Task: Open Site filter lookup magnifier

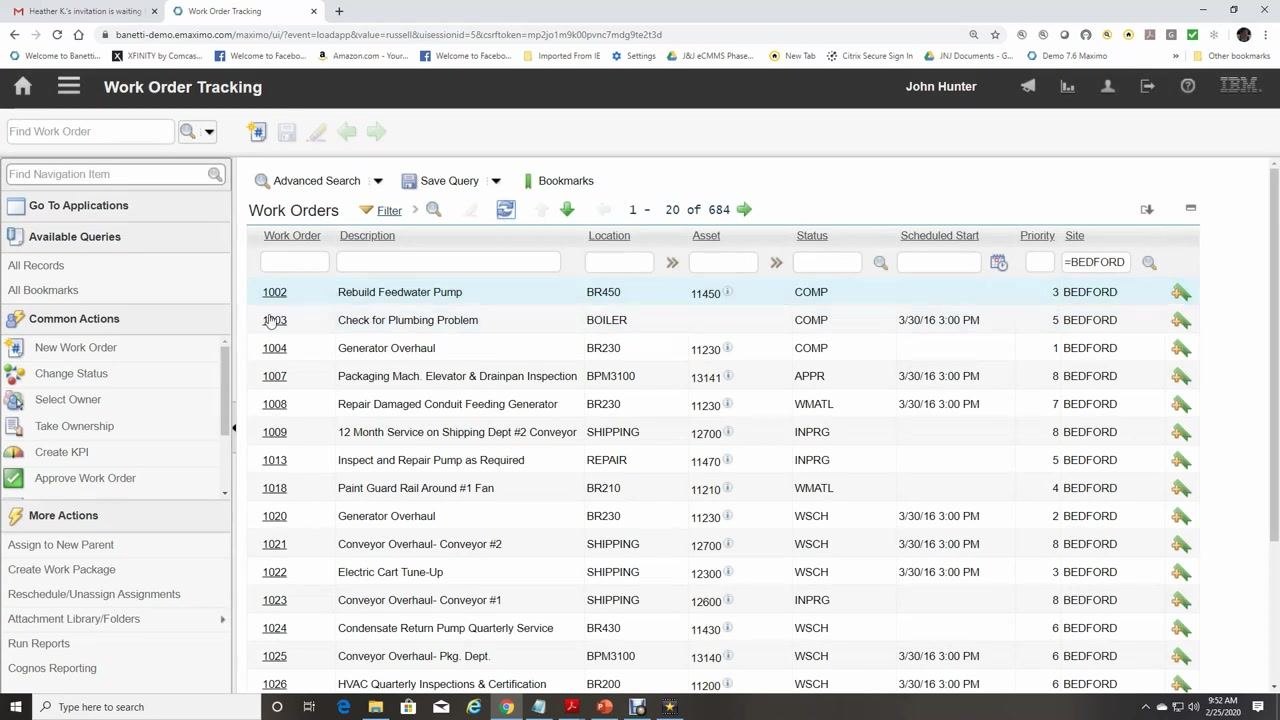Action: [x=1149, y=263]
